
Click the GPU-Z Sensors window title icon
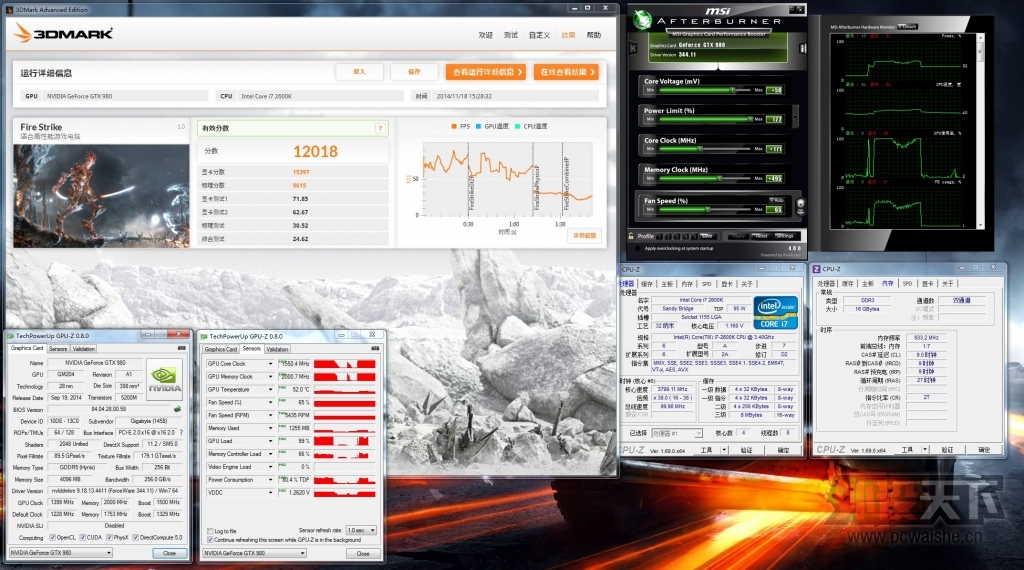pos(204,336)
